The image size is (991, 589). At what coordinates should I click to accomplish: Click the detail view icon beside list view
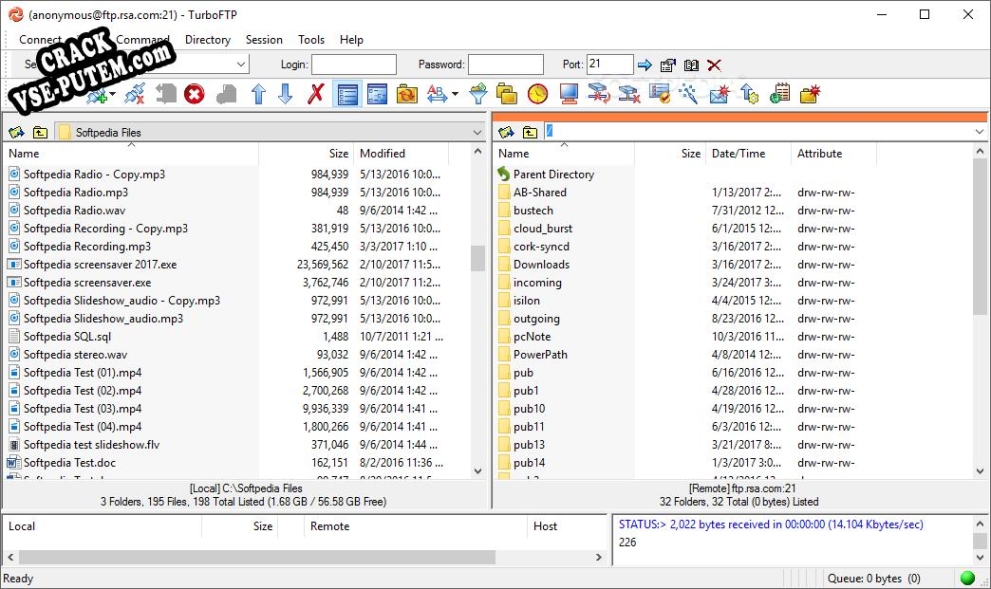coord(377,94)
